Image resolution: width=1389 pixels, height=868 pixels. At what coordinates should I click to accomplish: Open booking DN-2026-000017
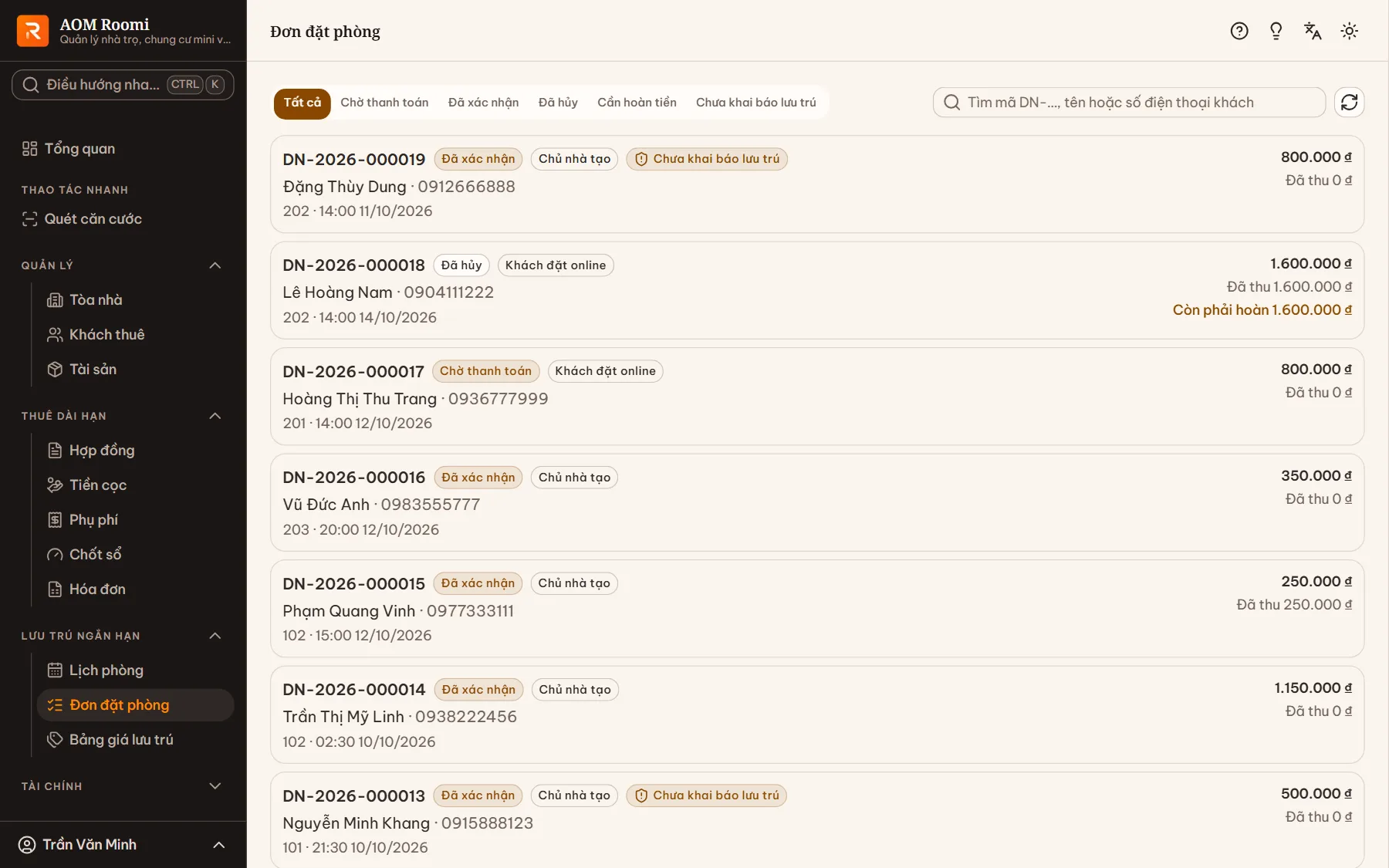click(817, 397)
